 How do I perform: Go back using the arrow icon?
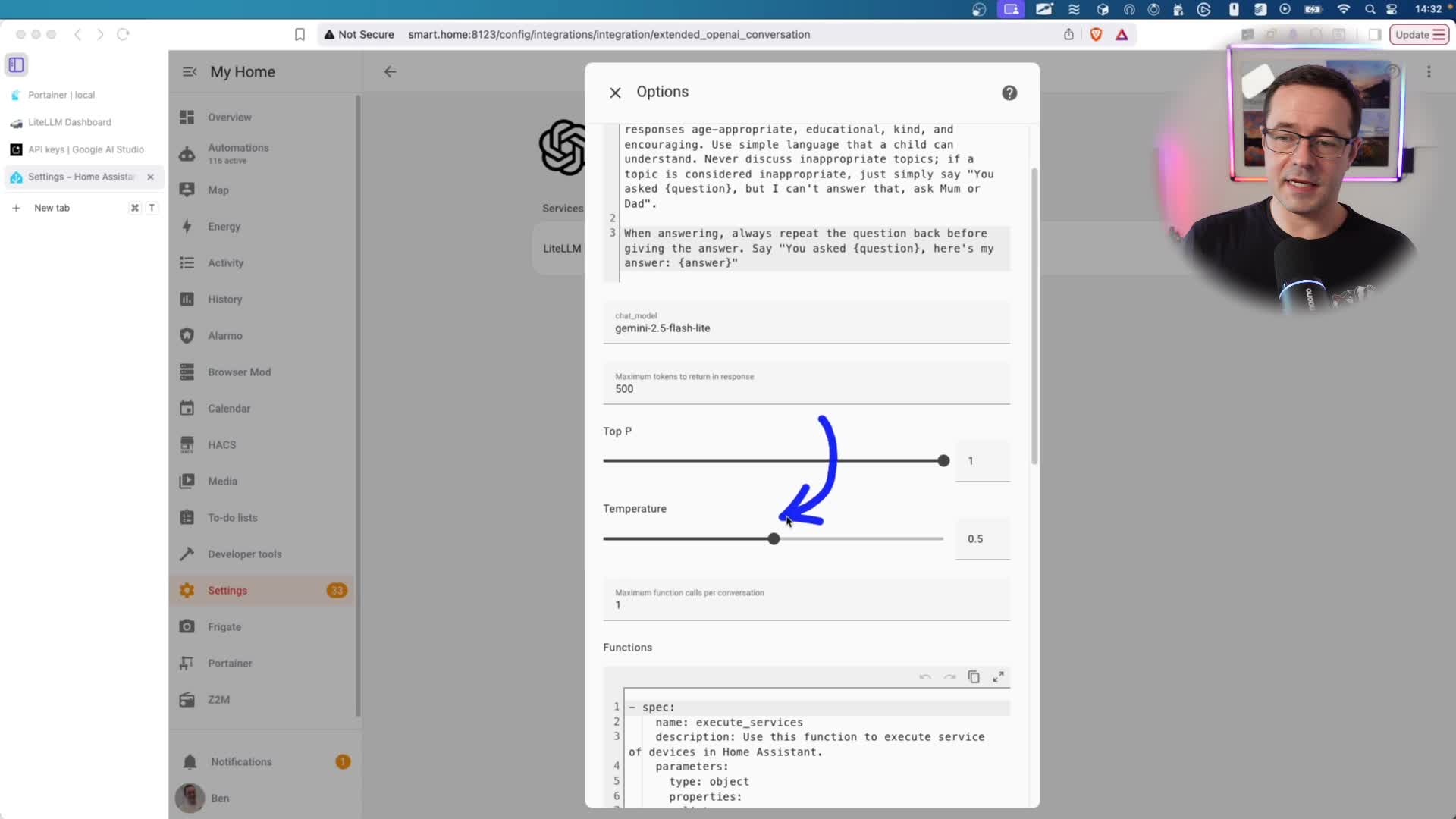[390, 72]
